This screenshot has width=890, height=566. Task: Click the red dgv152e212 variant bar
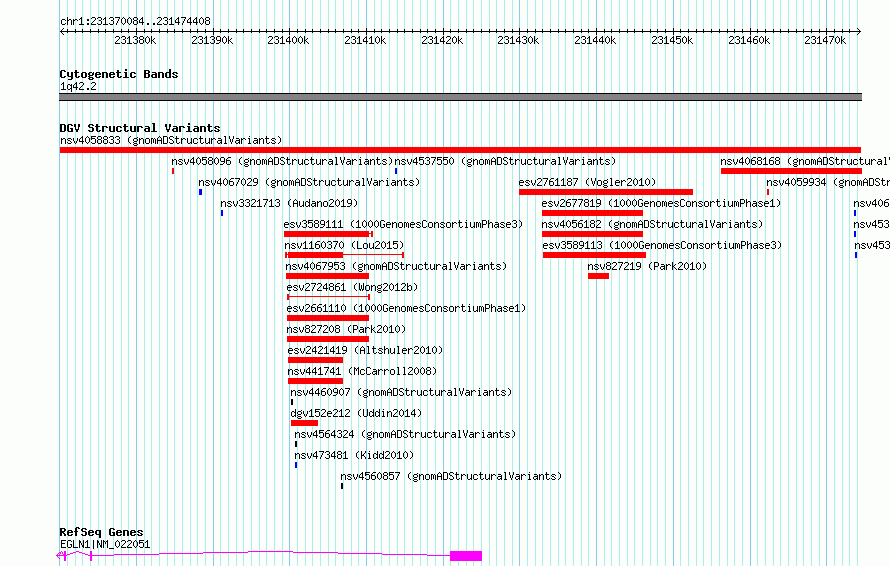pos(304,423)
